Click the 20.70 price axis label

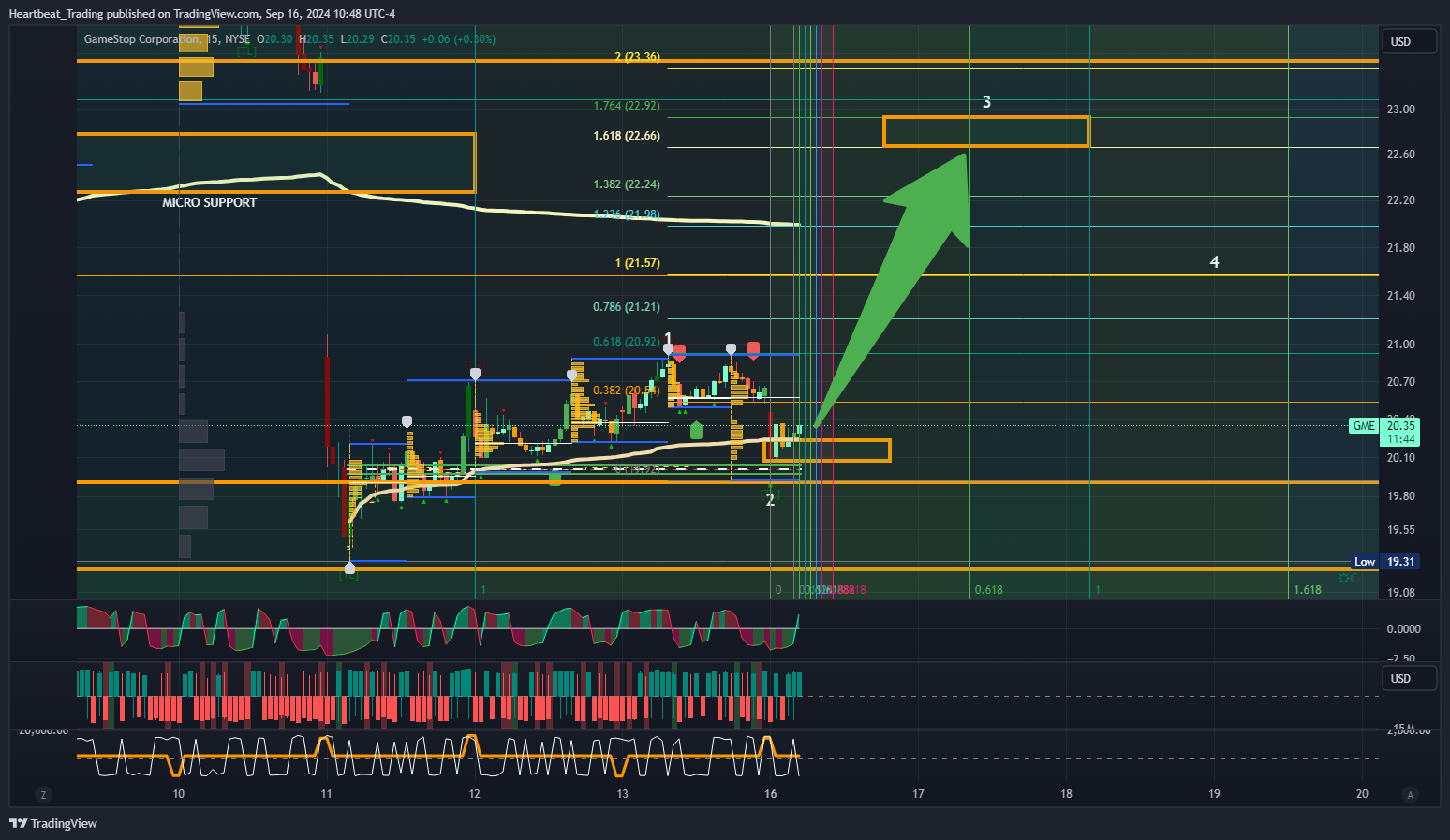click(x=1400, y=382)
